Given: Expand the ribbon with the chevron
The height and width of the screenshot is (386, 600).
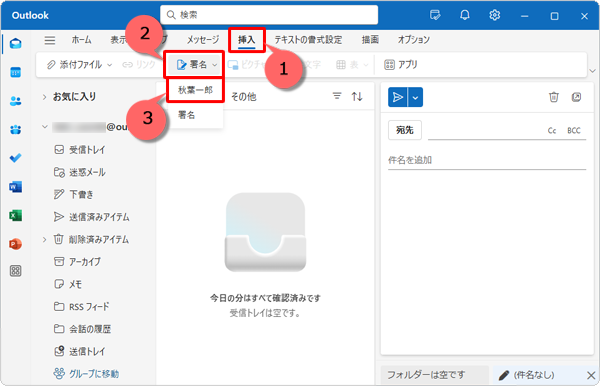Looking at the screenshot, I should (592, 71).
